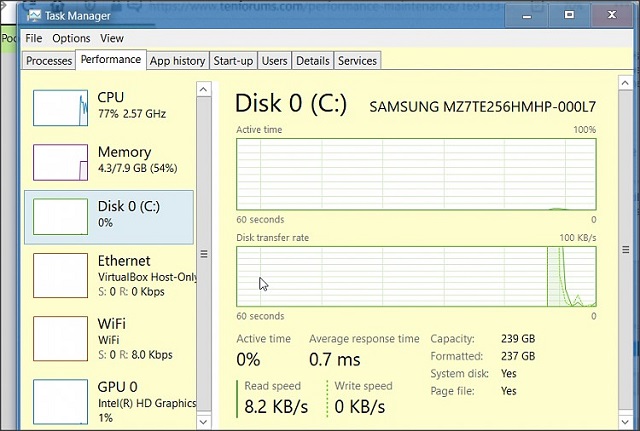Select the GPU 0 graph thumbnail

pos(60,402)
